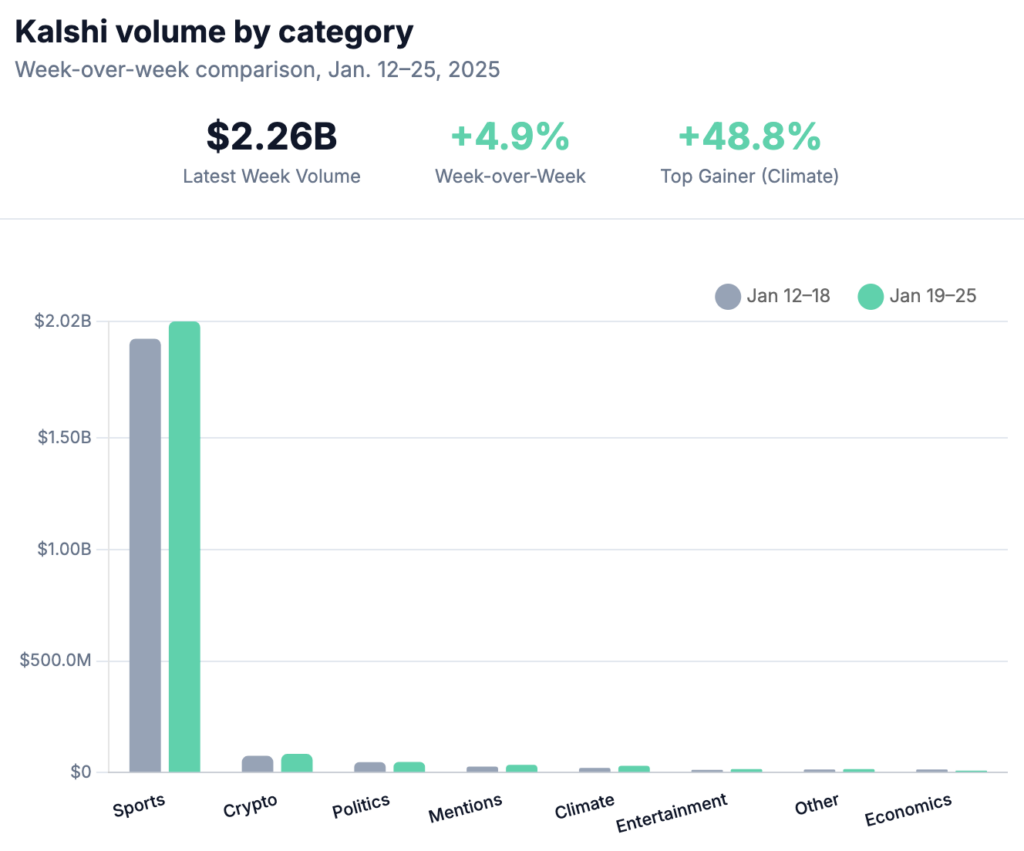
Task: Click the Sports category axis label
Action: 139,804
